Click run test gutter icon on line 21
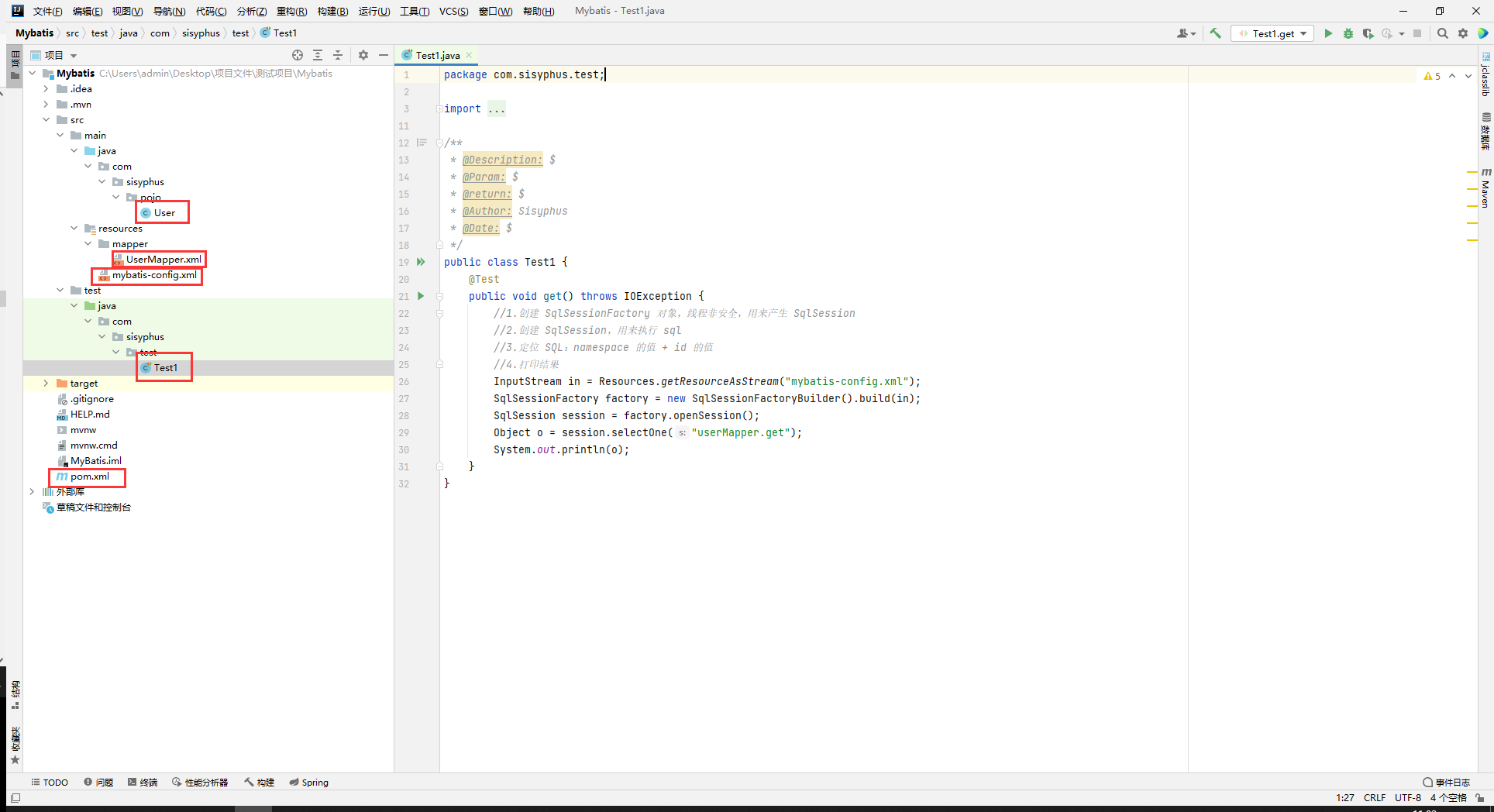The image size is (1494, 812). pos(421,296)
